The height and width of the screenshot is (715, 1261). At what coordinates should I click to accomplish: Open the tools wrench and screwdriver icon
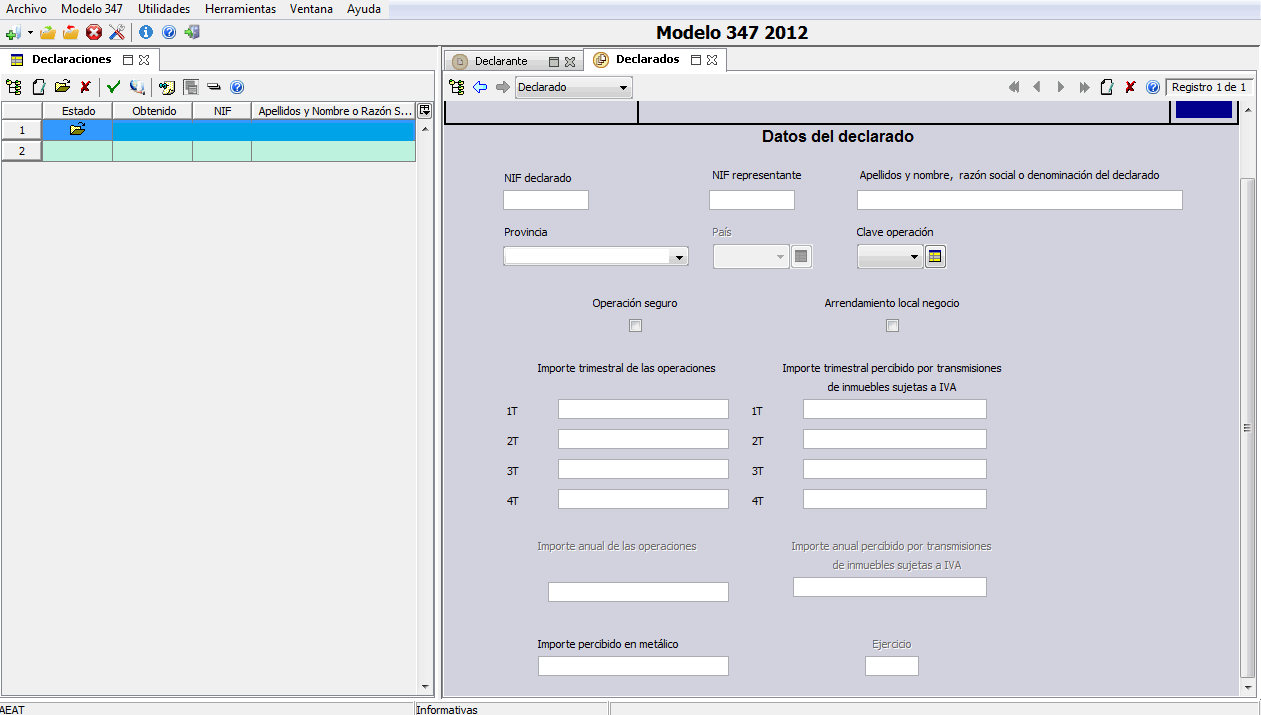(x=117, y=32)
